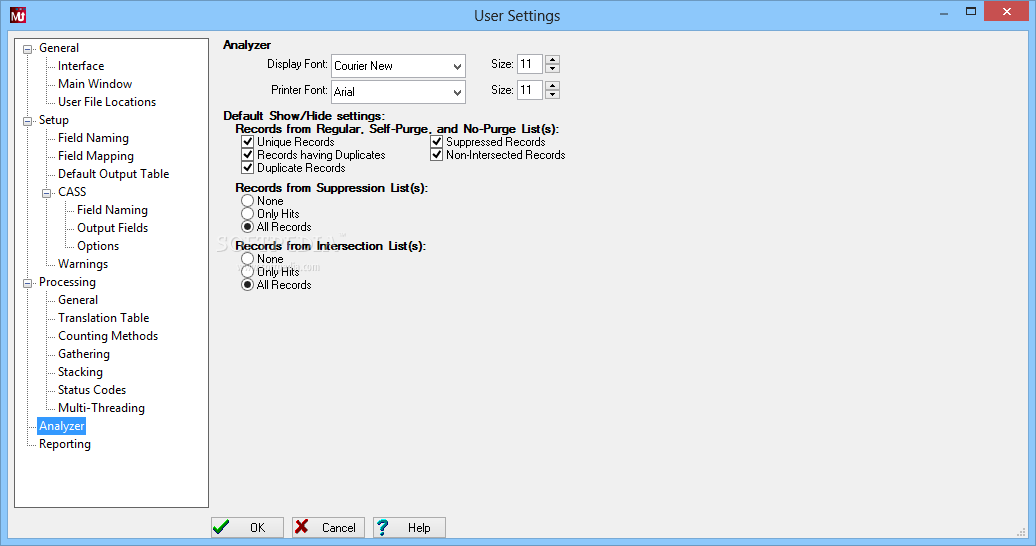Viewport: 1036px width, 546px height.
Task: Select Gathering in the tree
Action: click(84, 354)
